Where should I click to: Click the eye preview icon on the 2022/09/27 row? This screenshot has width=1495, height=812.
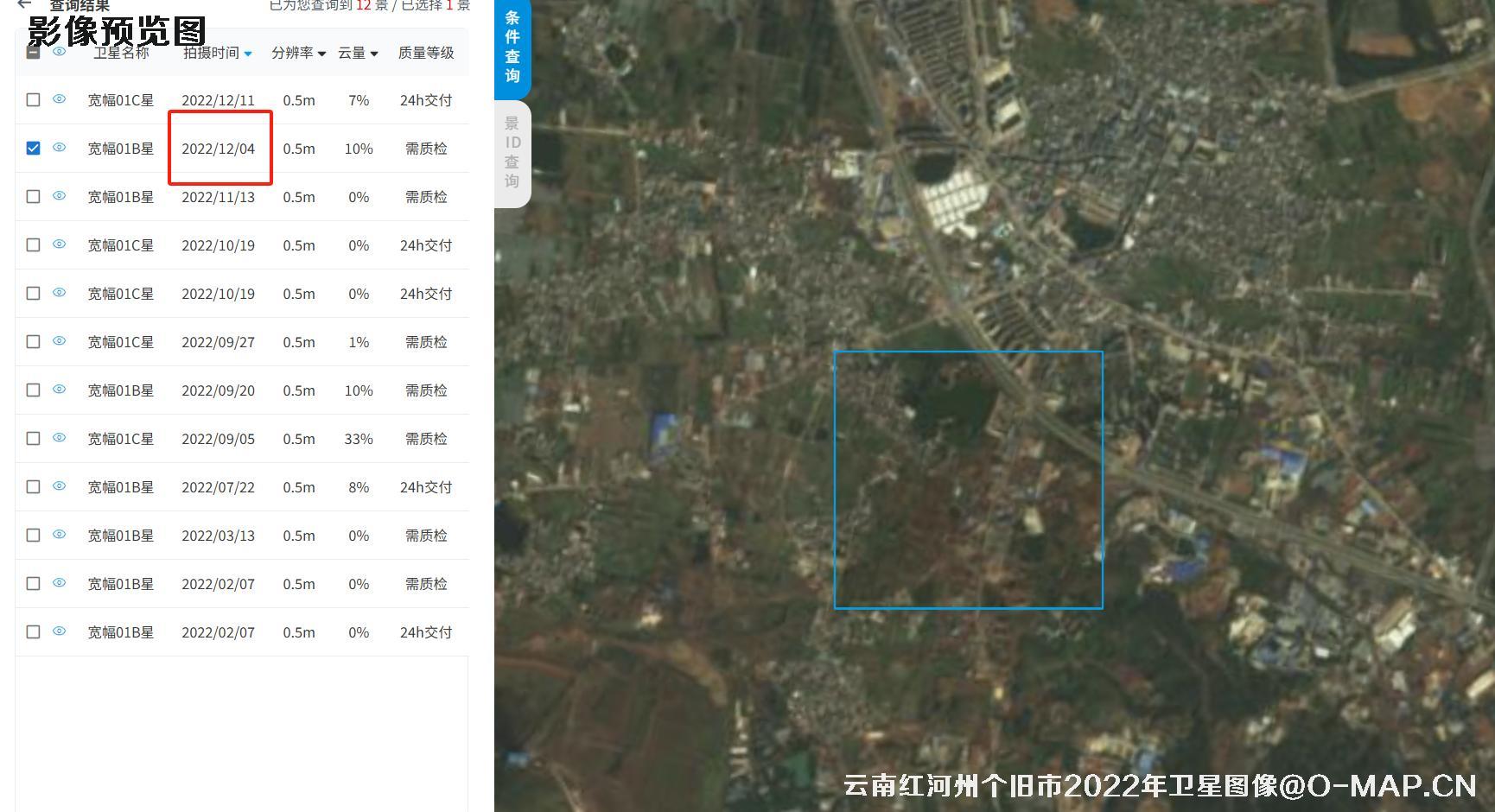pos(59,342)
